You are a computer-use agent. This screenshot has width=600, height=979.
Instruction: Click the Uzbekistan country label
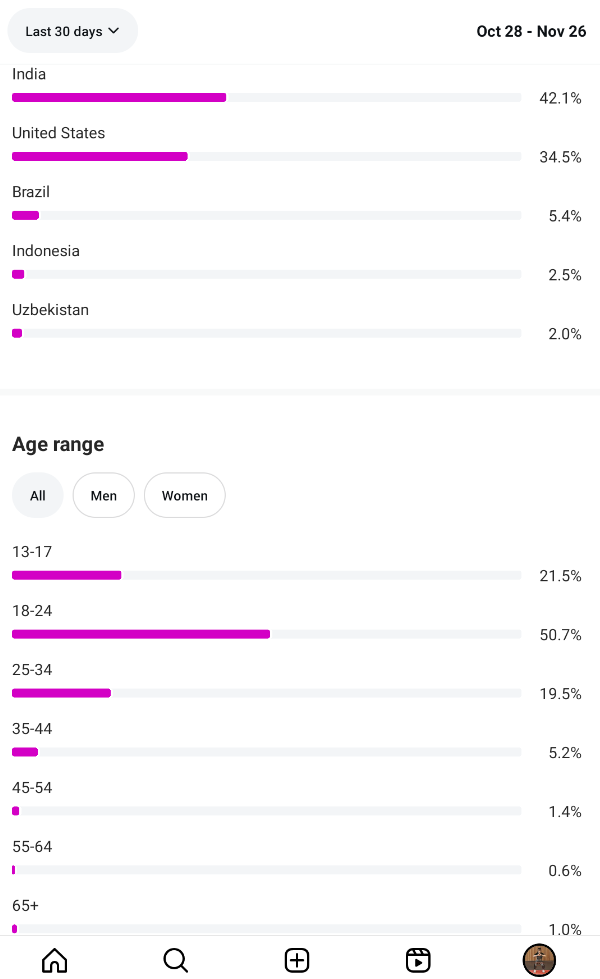pos(51,310)
